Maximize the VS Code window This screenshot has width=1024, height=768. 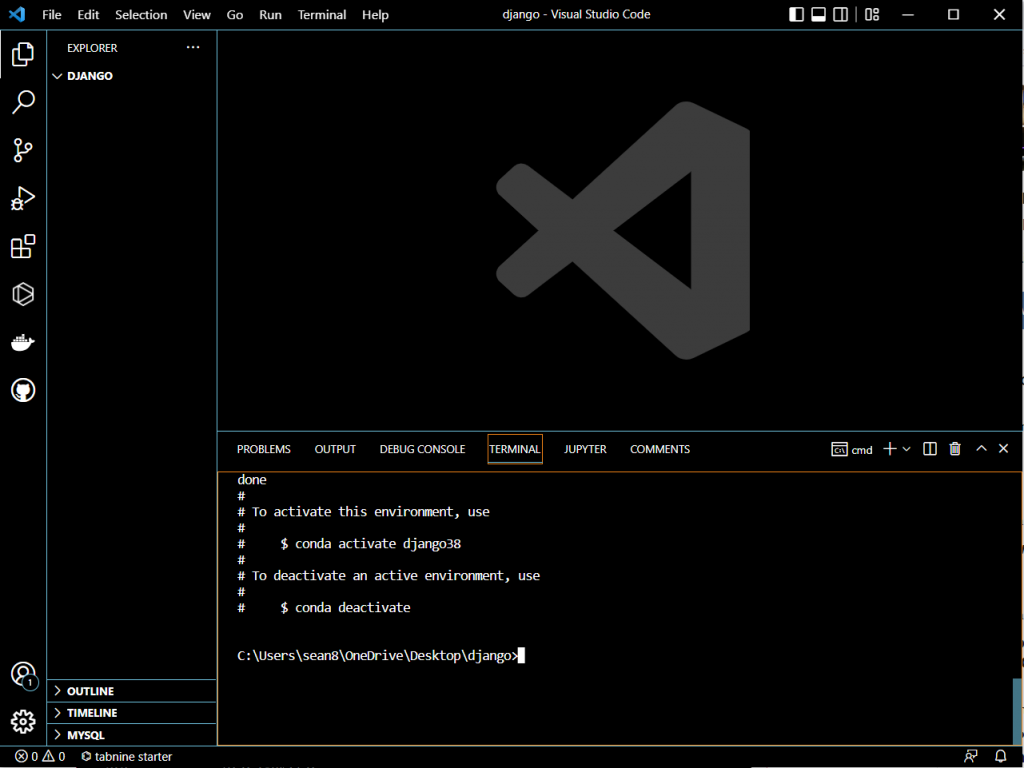click(953, 14)
